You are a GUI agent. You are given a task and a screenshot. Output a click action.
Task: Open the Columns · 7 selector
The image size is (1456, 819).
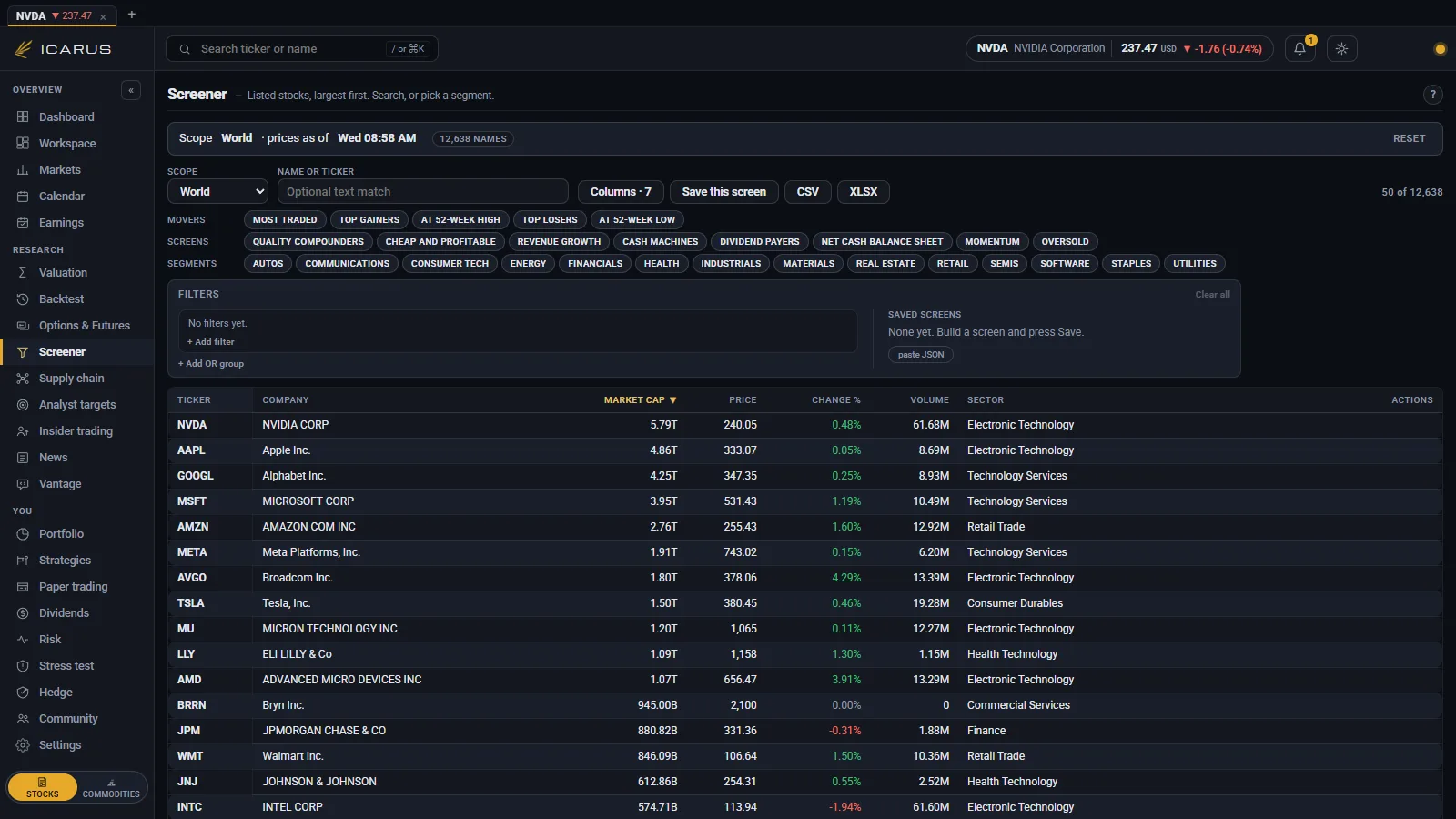click(621, 191)
